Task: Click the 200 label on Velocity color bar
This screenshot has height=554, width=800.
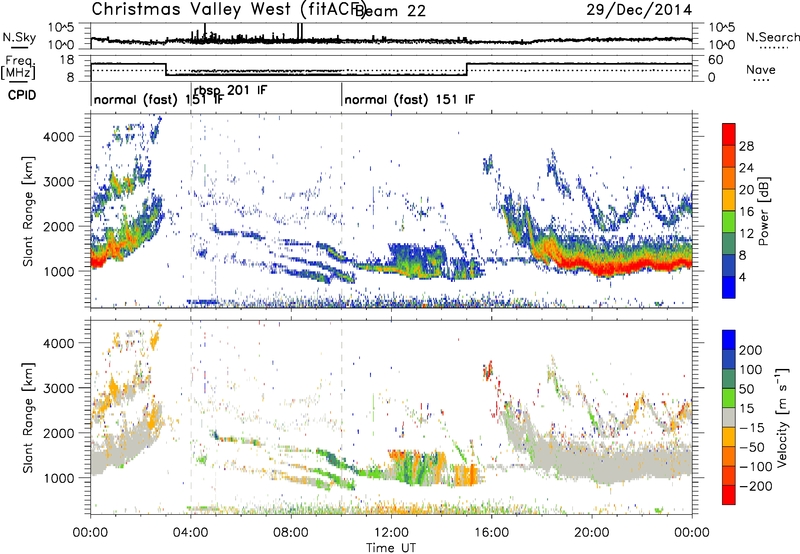Action: click(x=751, y=350)
